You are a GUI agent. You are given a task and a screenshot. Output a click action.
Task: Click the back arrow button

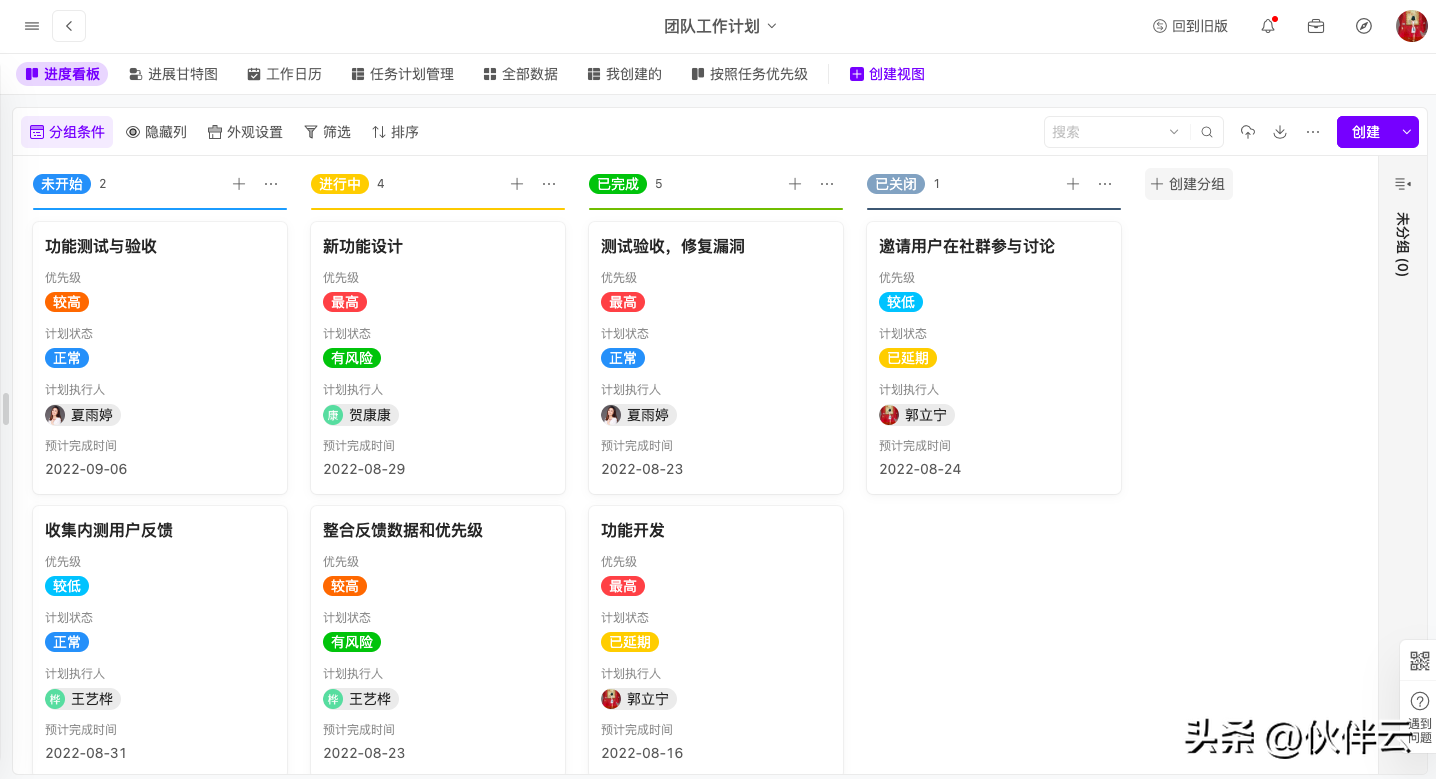[x=69, y=26]
